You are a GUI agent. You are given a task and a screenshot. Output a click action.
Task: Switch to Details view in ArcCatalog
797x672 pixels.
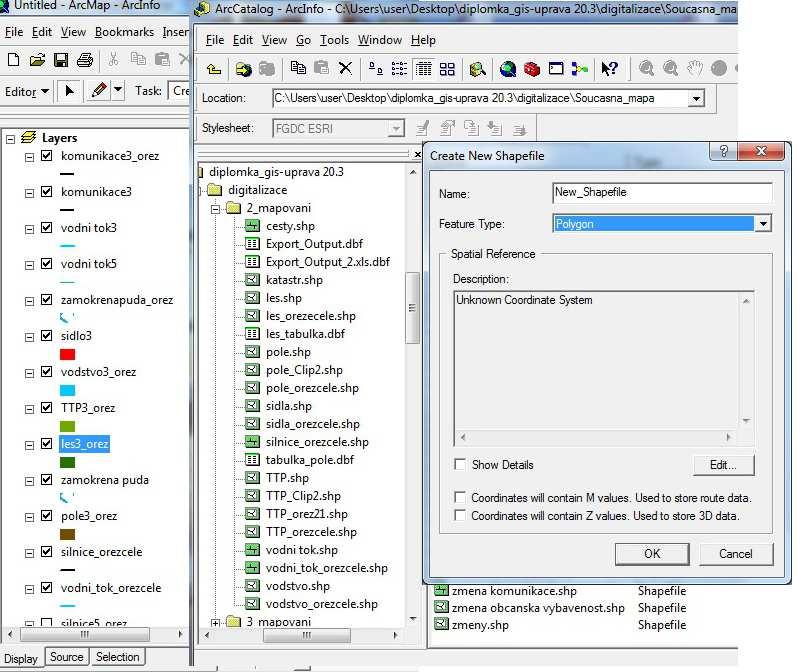[x=423, y=68]
